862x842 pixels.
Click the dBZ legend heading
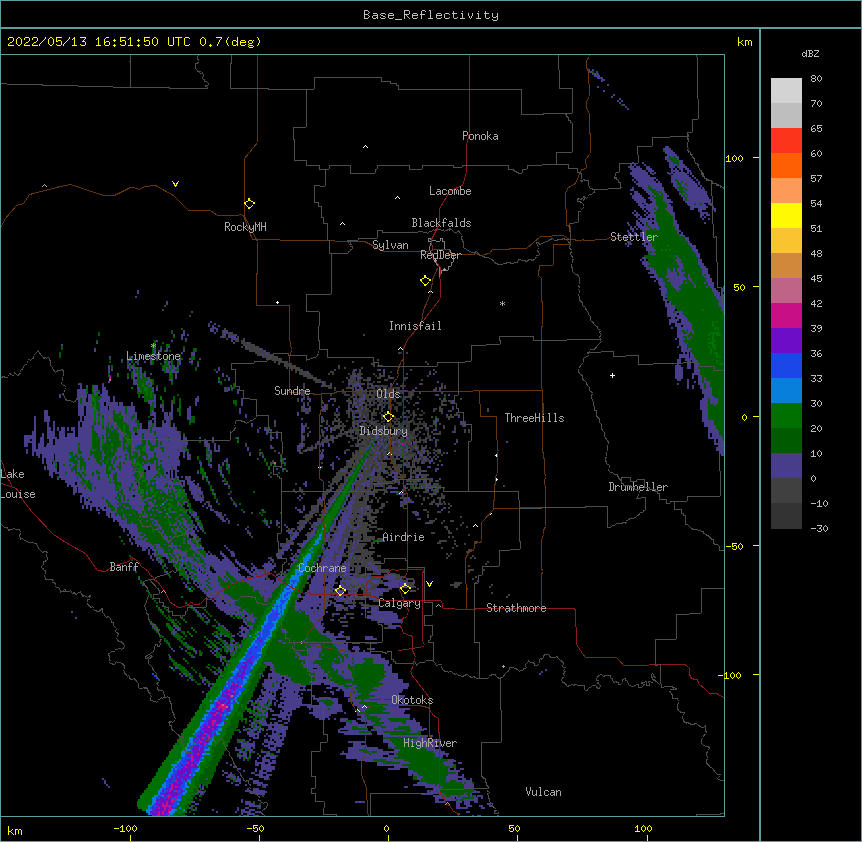810,54
